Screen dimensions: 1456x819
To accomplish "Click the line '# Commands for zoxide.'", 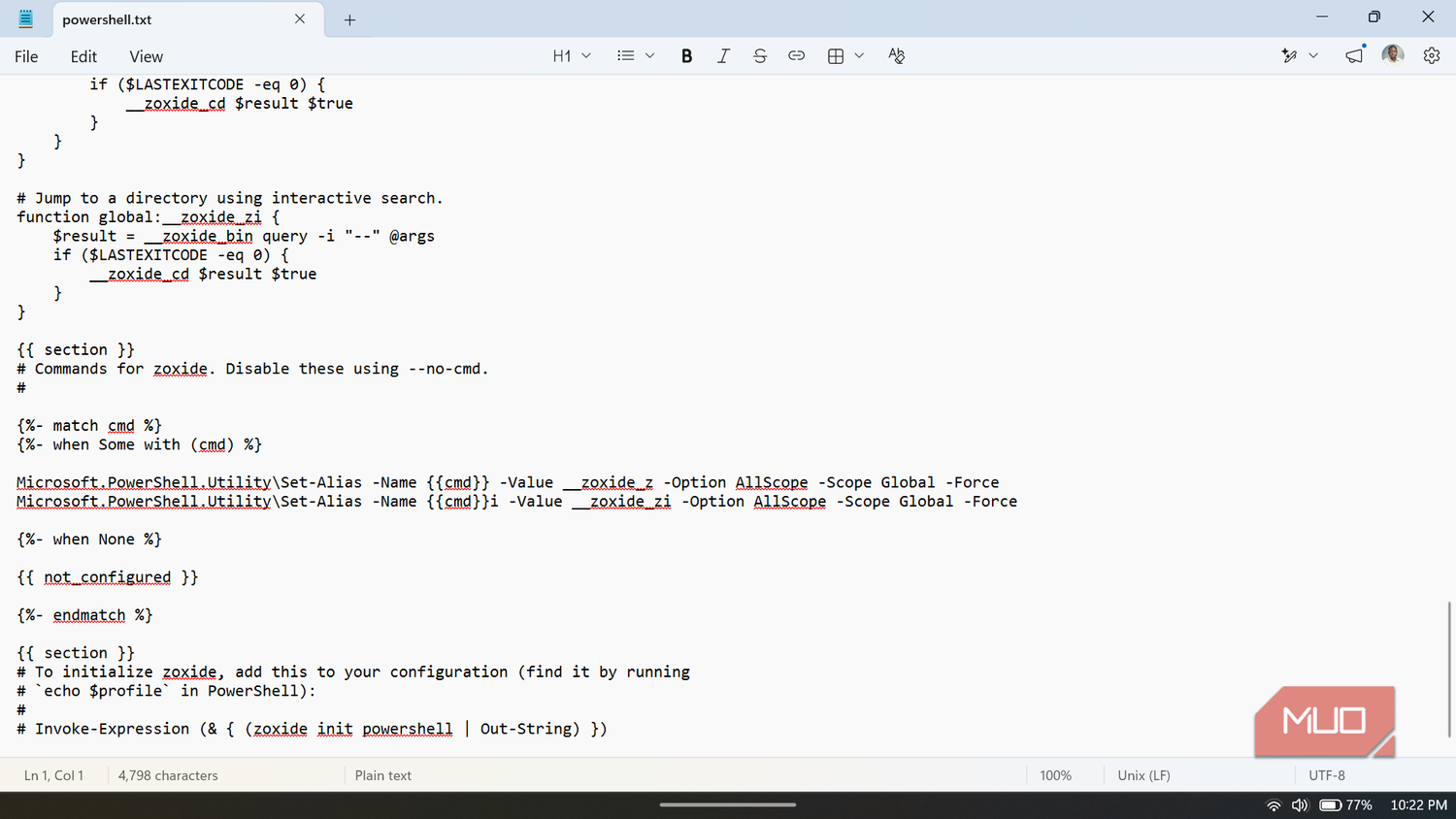I will pyautogui.click(x=252, y=369).
